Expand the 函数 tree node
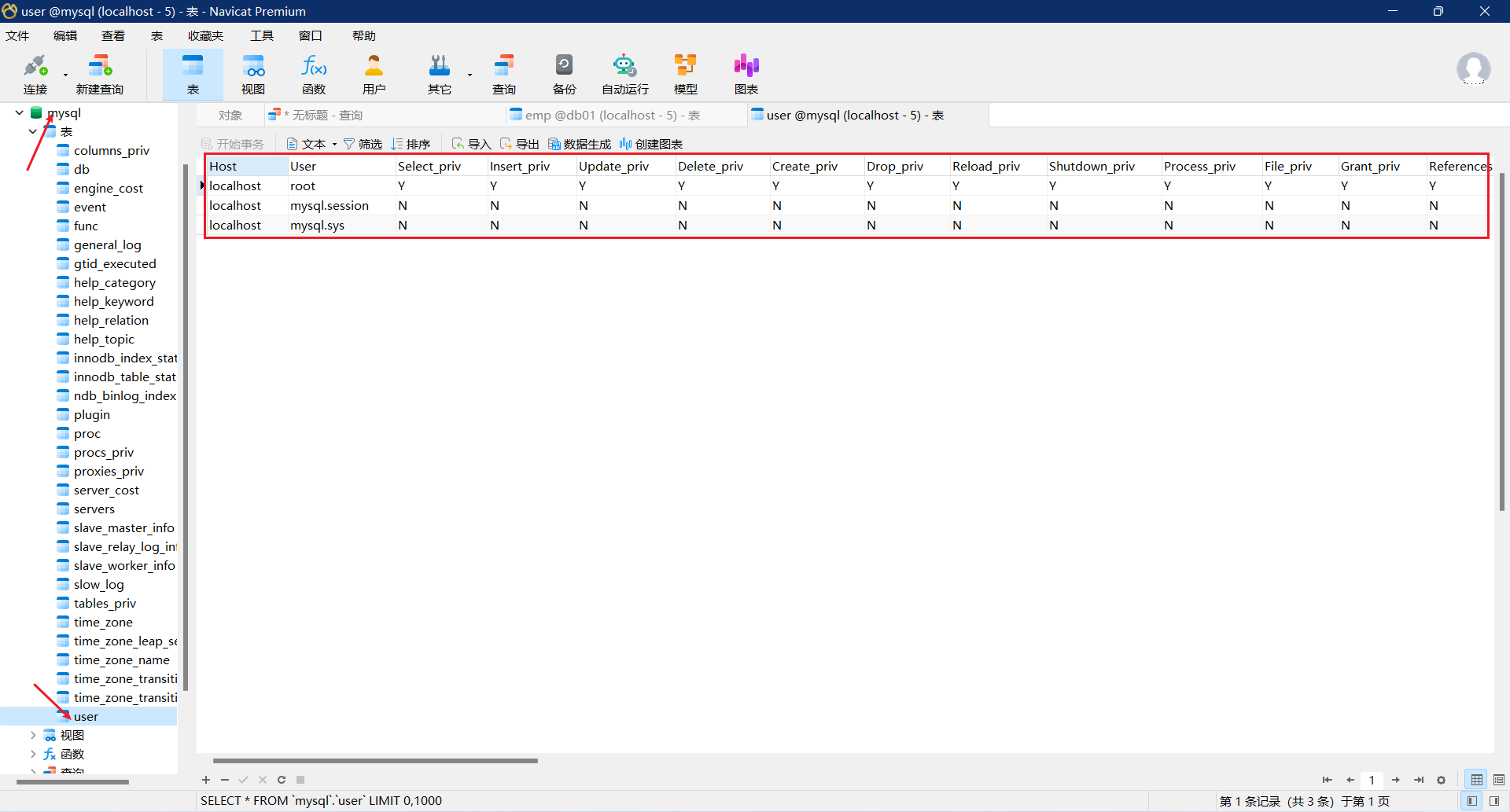Viewport: 1510px width, 812px height. tap(33, 754)
